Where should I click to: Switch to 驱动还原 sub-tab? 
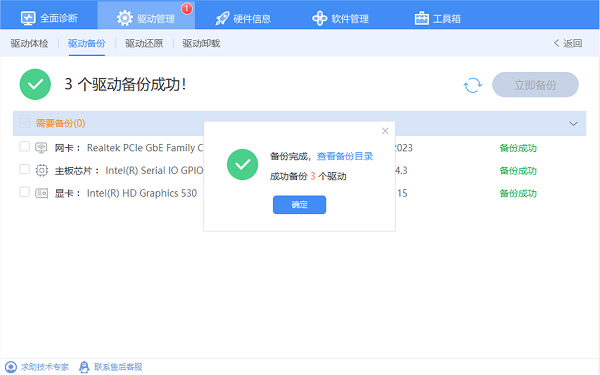tap(144, 43)
